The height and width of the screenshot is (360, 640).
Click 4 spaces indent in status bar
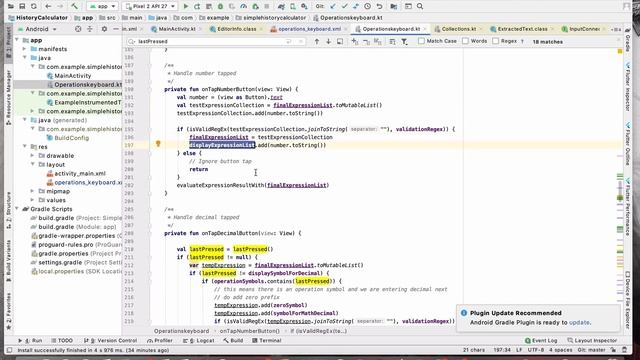(560, 350)
